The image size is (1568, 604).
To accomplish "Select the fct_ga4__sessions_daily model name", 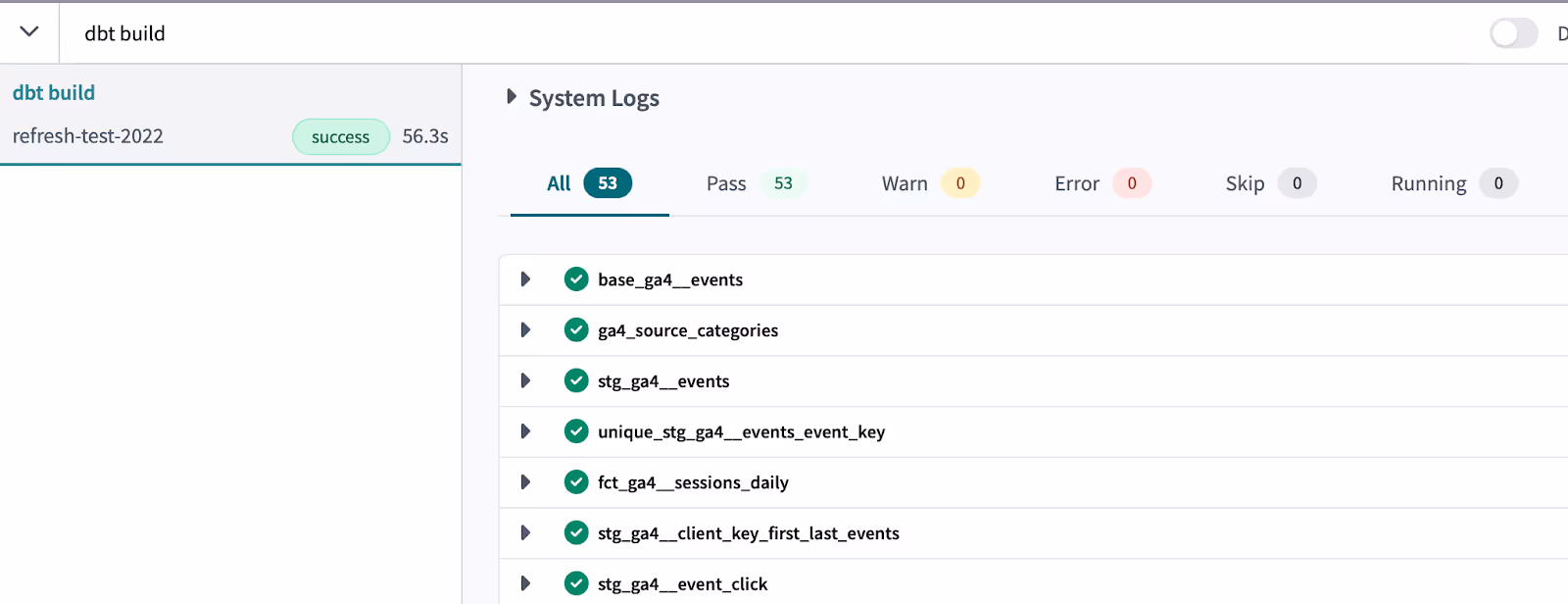I will click(694, 483).
